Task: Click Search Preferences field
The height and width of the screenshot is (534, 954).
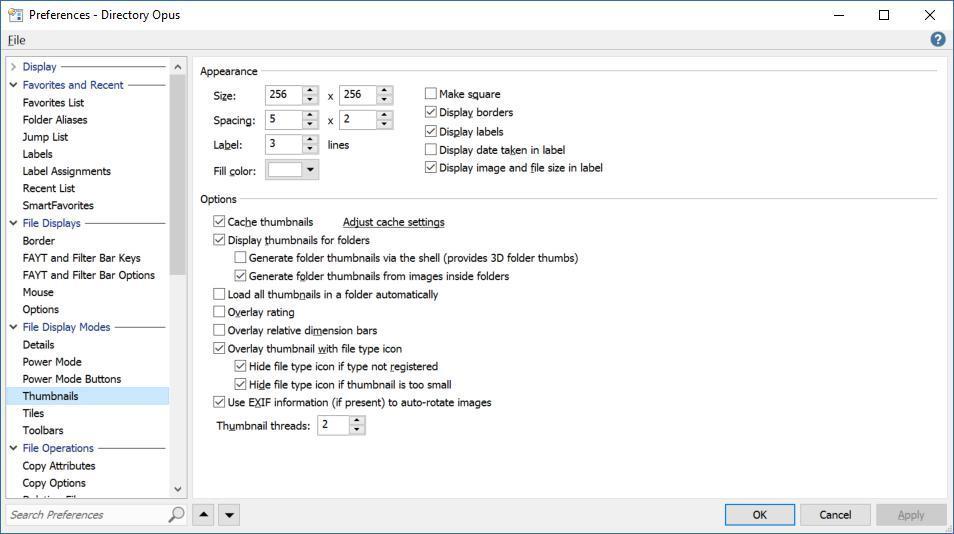Action: pyautogui.click(x=87, y=515)
